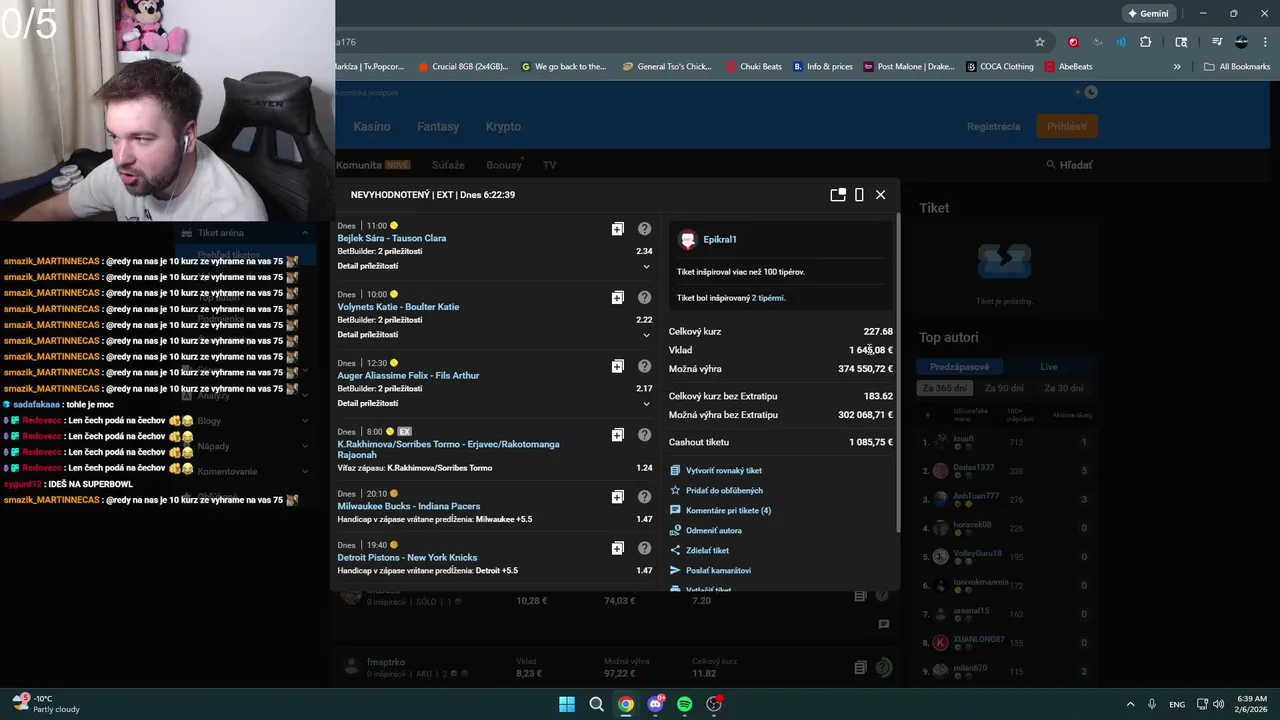Show more bookmarks with the chevron
This screenshot has height=720, width=1280.
(x=1177, y=67)
